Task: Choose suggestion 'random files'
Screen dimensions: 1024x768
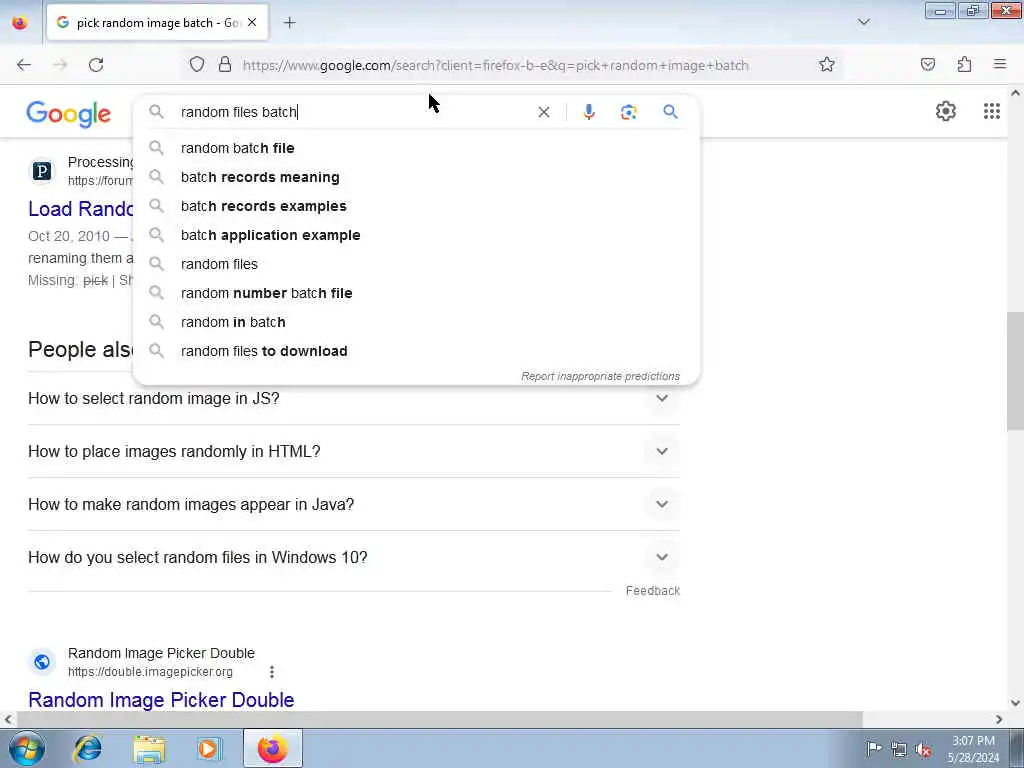Action: [x=417, y=264]
